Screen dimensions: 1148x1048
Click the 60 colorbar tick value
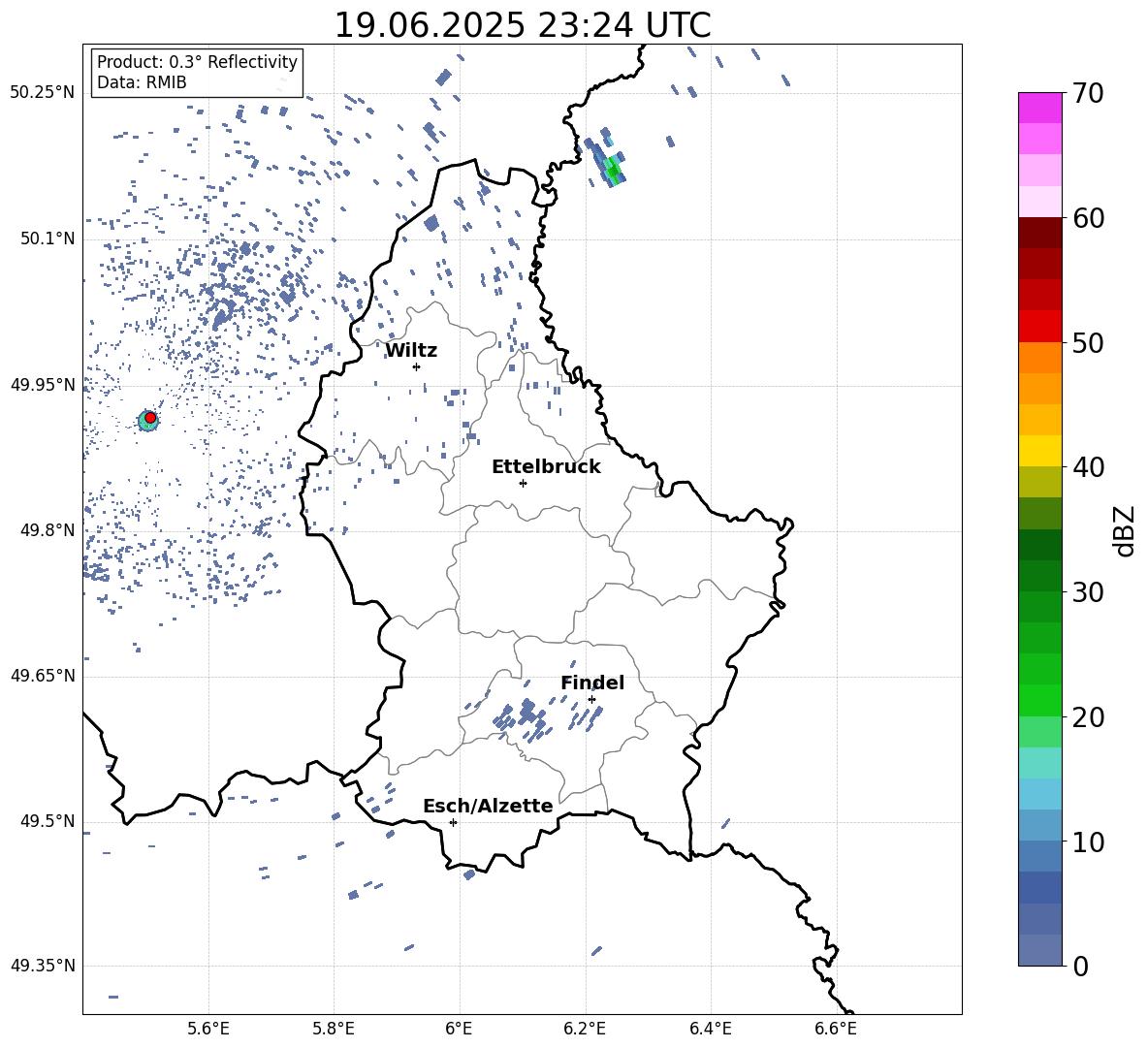(1088, 218)
